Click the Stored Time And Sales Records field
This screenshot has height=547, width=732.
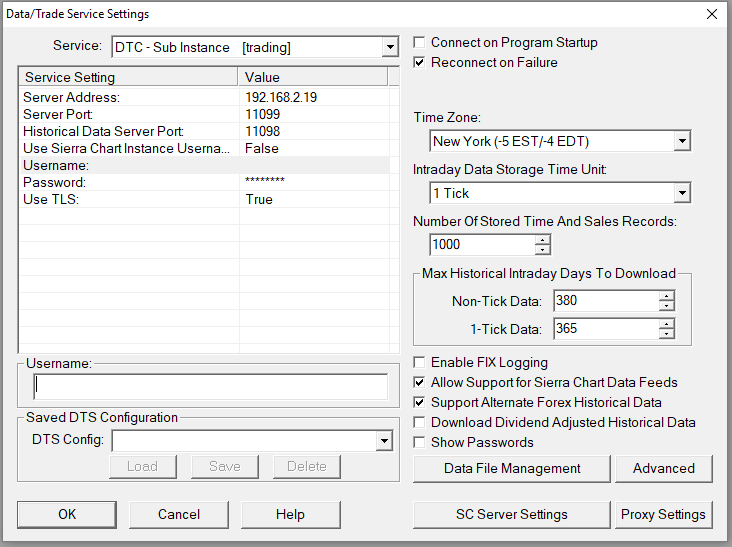point(482,245)
